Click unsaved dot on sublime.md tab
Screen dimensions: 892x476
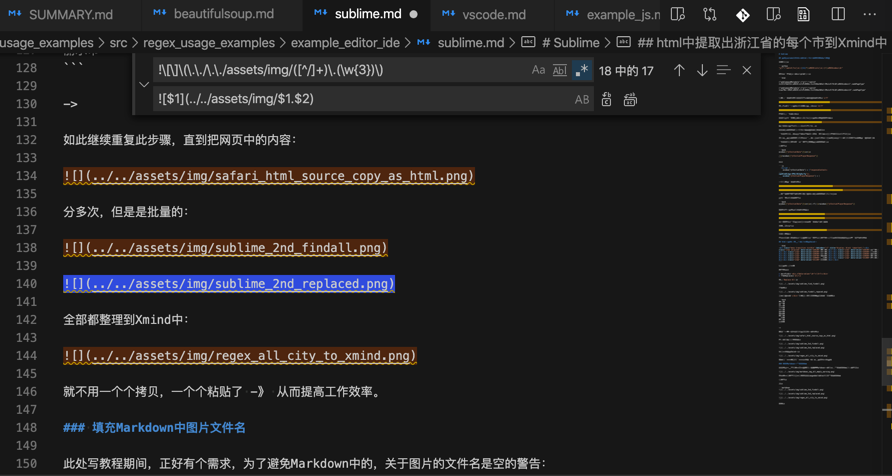coord(414,14)
